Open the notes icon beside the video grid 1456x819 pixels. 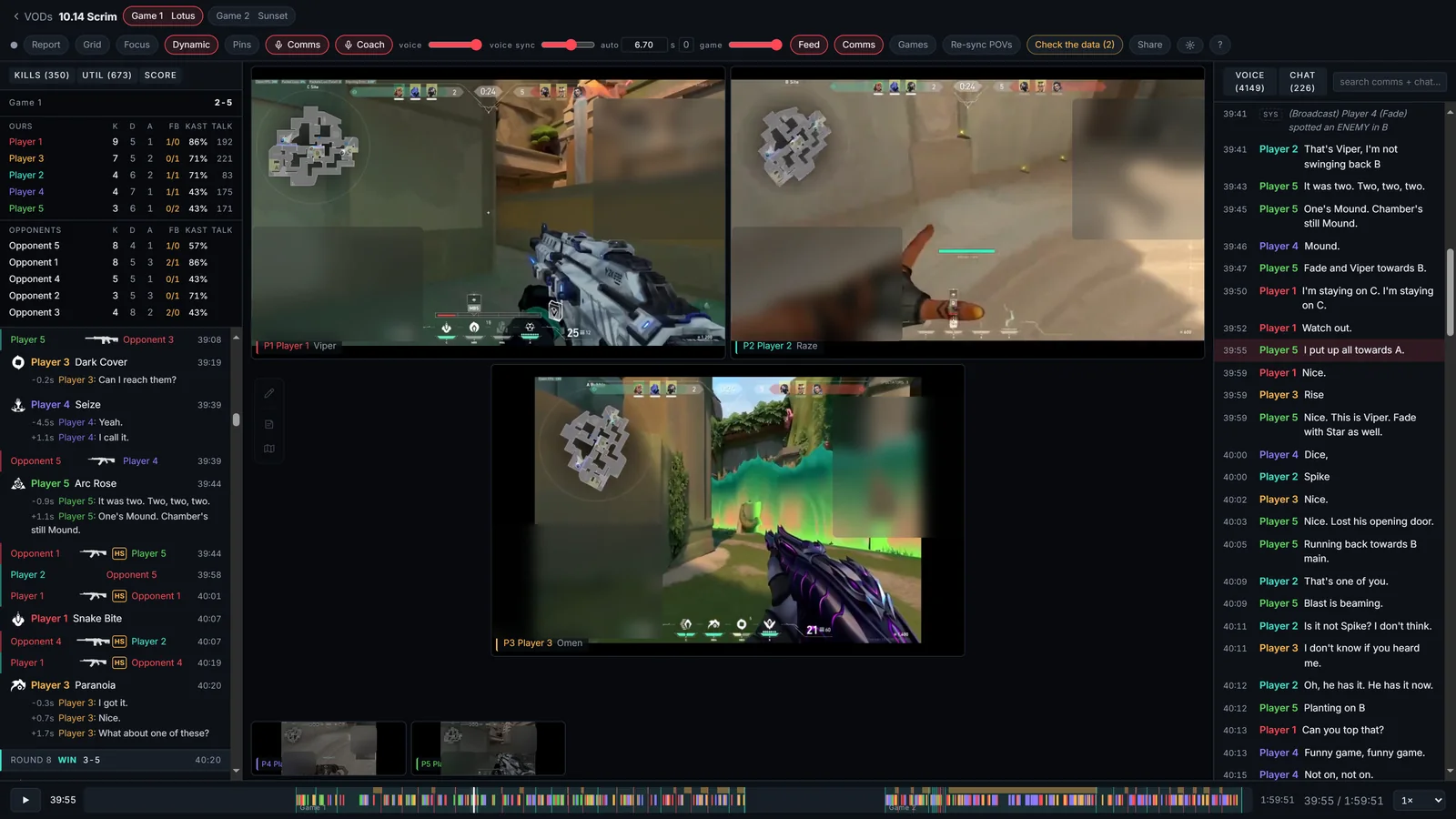point(269,424)
